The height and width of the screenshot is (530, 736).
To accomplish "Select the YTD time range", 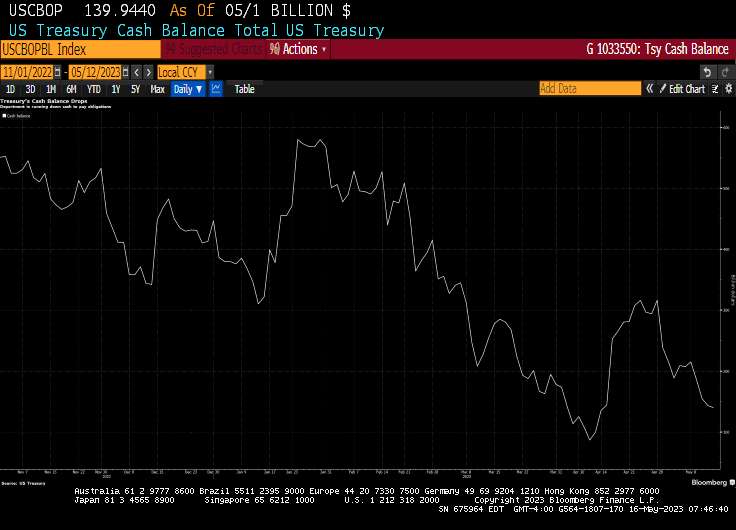I will (x=93, y=89).
